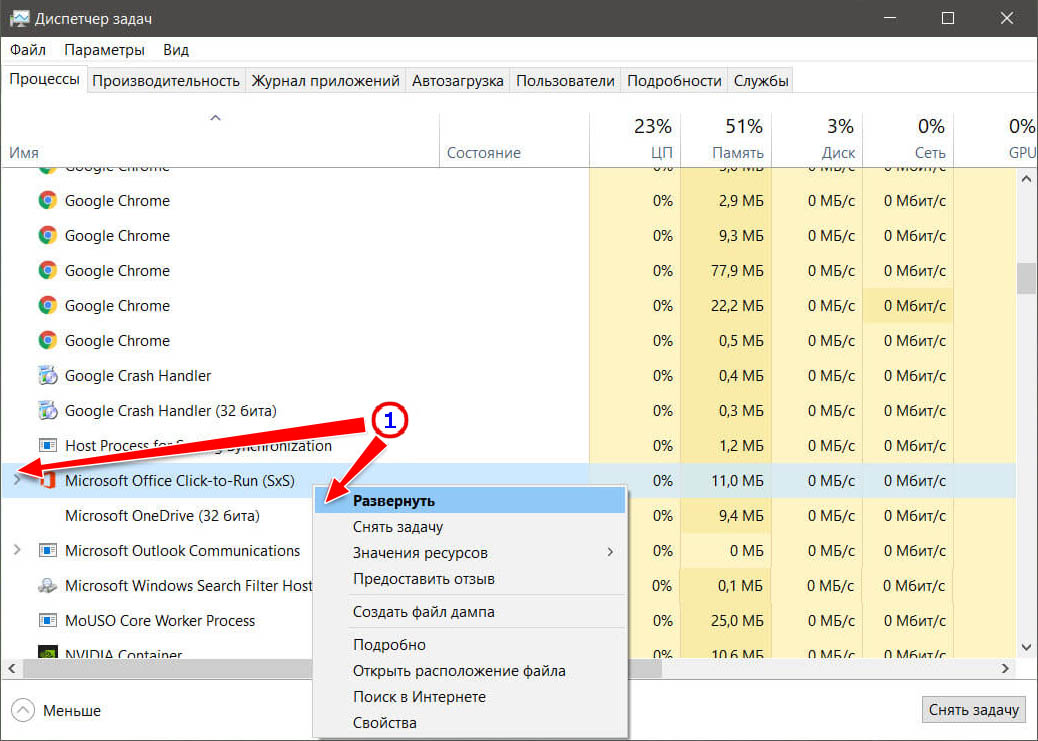Click the vertical scrollbar down arrow
Screen dimensions: 1038x741
click(1026, 648)
